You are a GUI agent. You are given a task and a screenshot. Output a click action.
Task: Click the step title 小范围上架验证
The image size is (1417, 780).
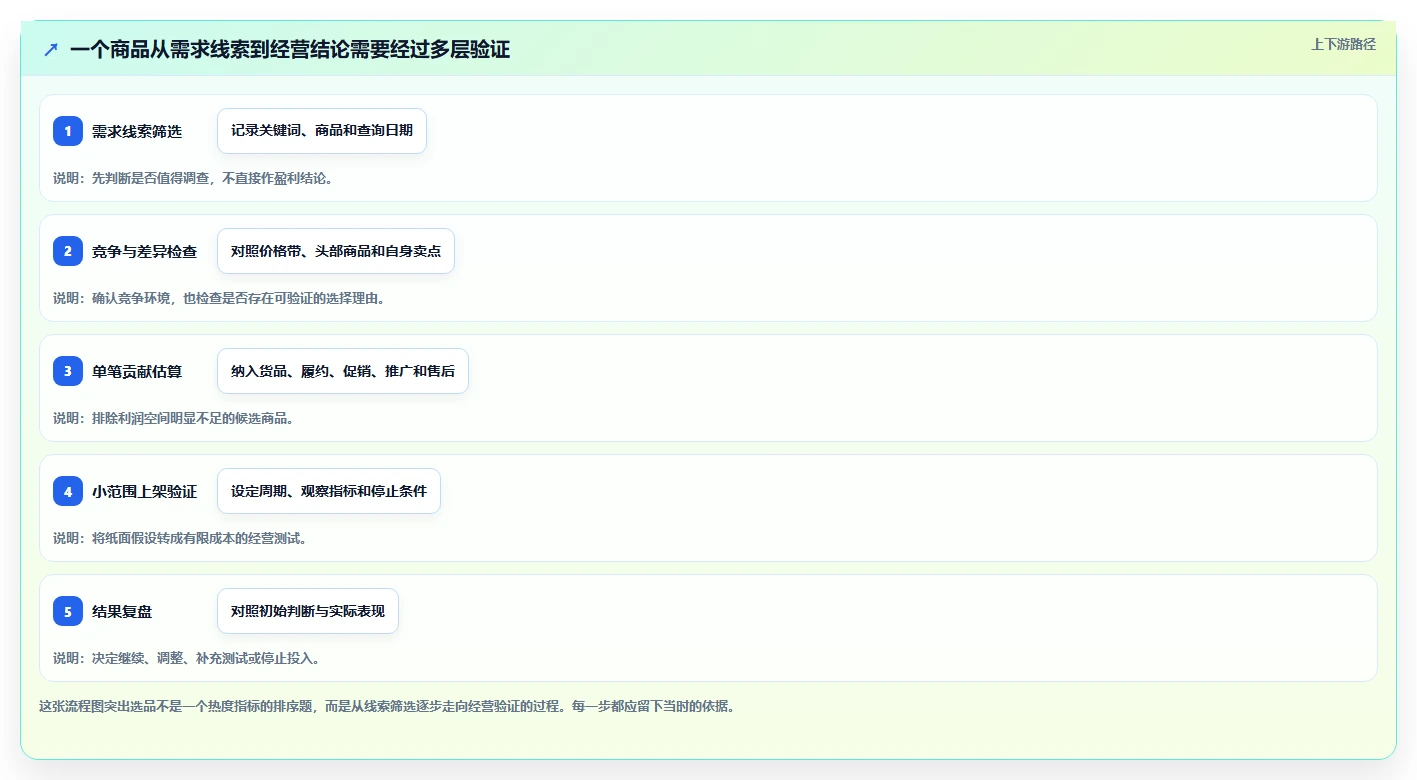click(x=144, y=491)
